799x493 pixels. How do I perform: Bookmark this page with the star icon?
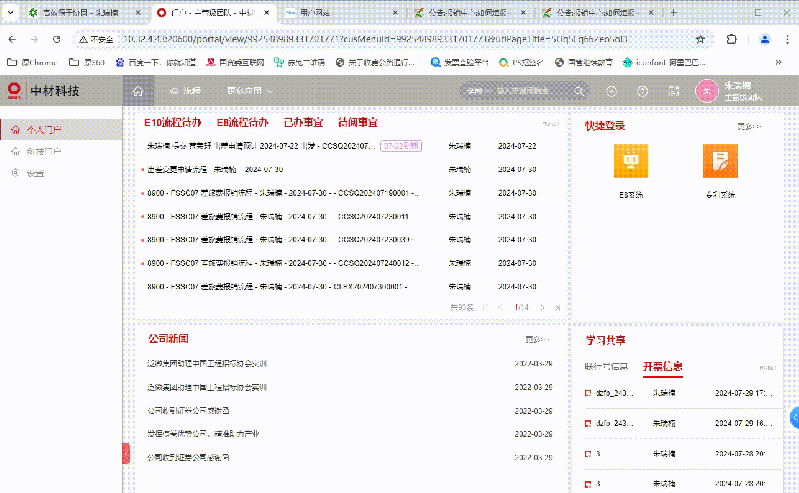[700, 39]
